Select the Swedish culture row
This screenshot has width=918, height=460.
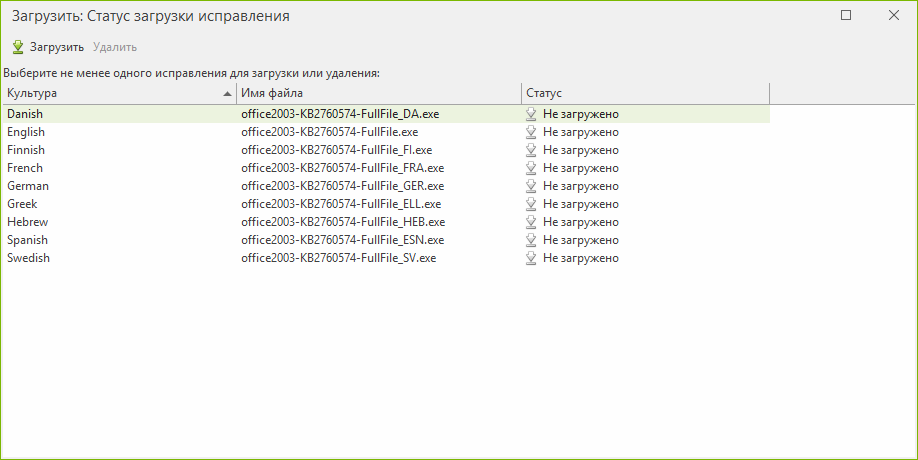(385, 258)
